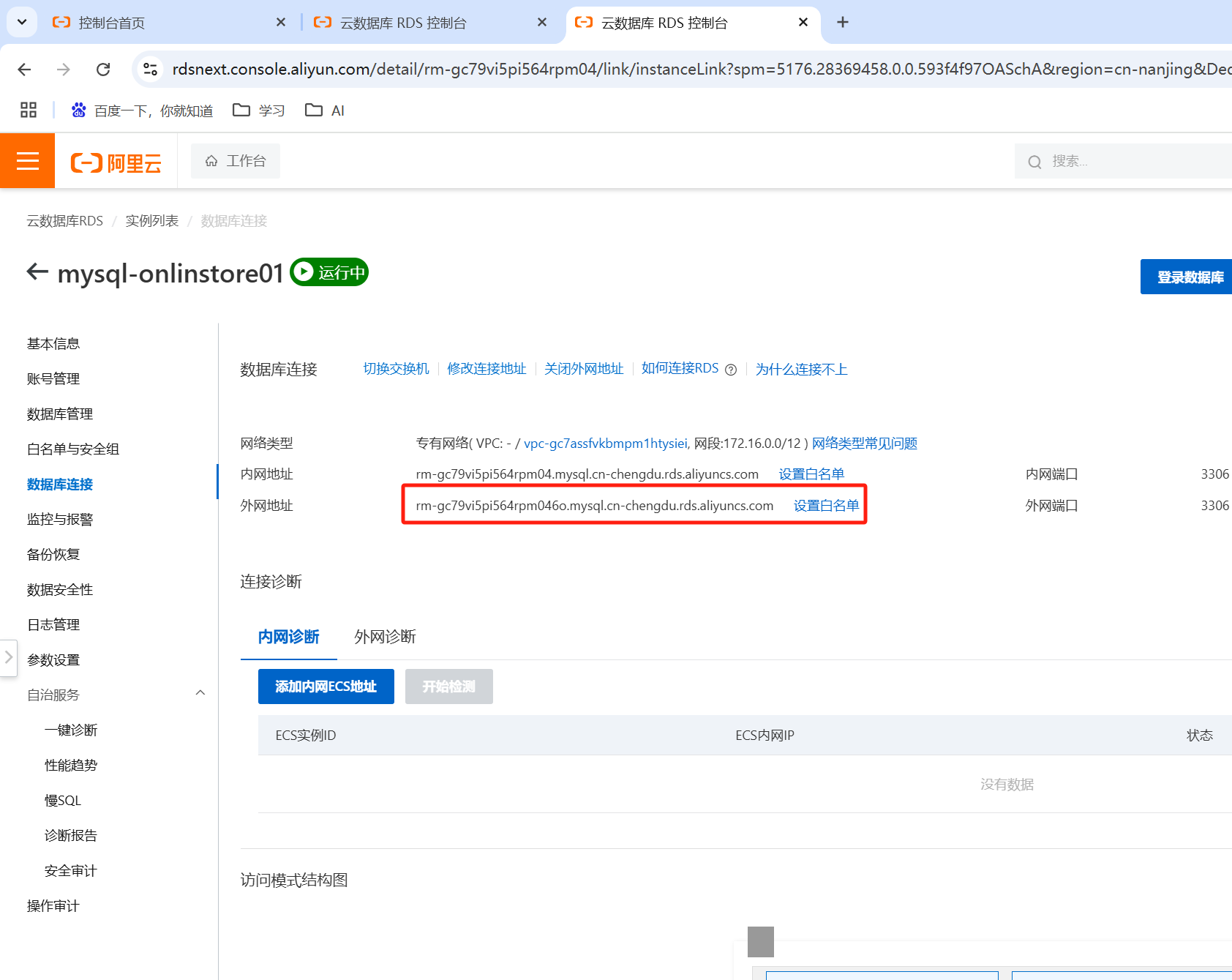This screenshot has width=1232, height=980.
Task: Go to 实例列表 breadcrumb
Action: click(152, 221)
